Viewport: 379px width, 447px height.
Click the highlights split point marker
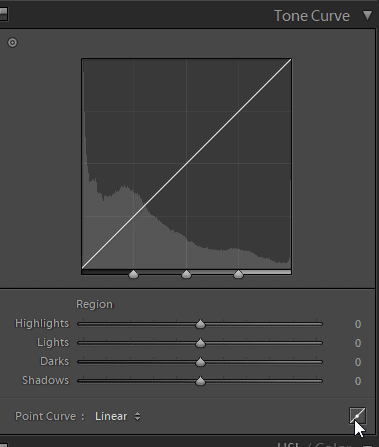pyautogui.click(x=238, y=274)
